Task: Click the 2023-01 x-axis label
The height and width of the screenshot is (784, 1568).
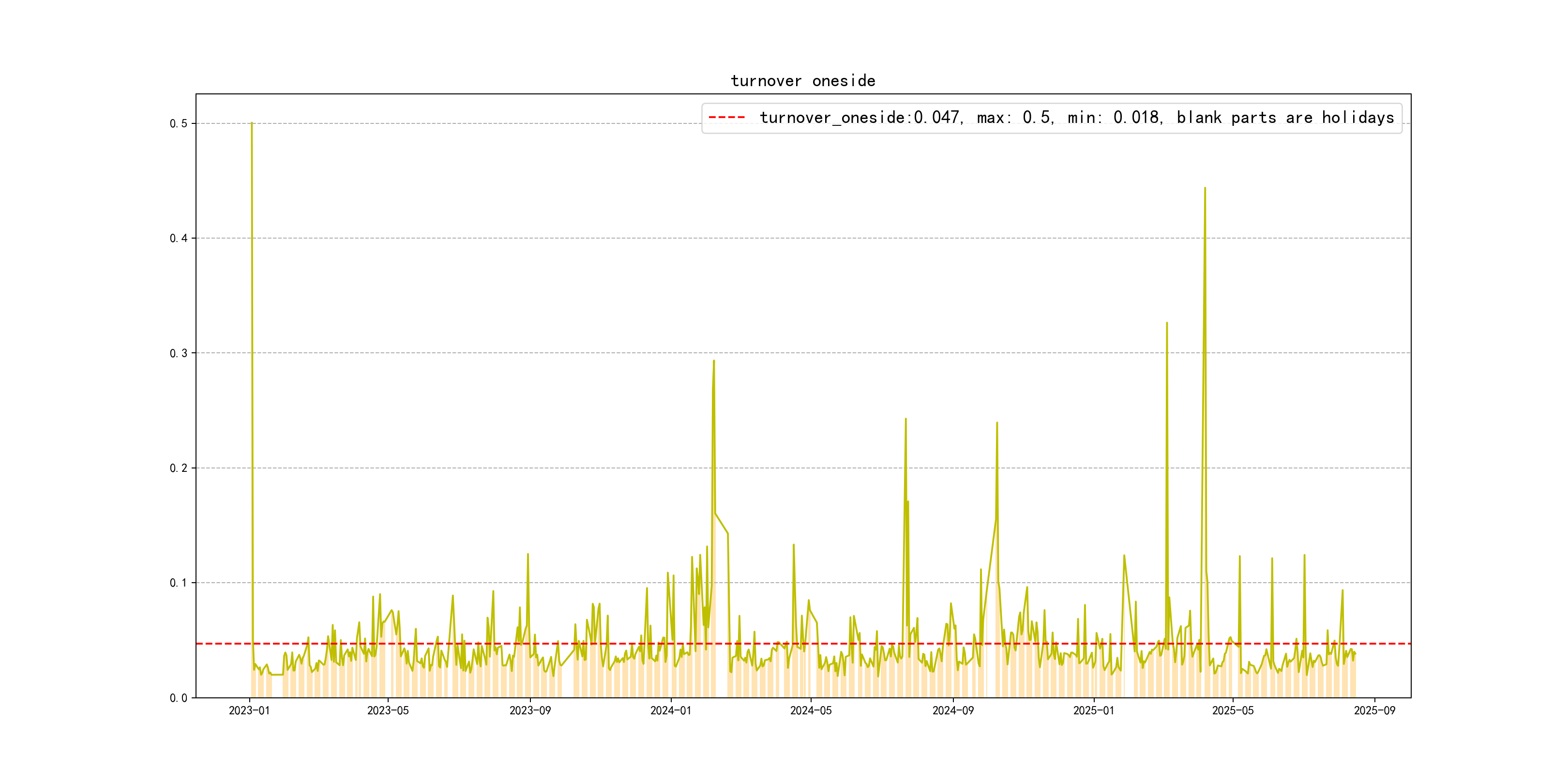Action: pyautogui.click(x=249, y=710)
